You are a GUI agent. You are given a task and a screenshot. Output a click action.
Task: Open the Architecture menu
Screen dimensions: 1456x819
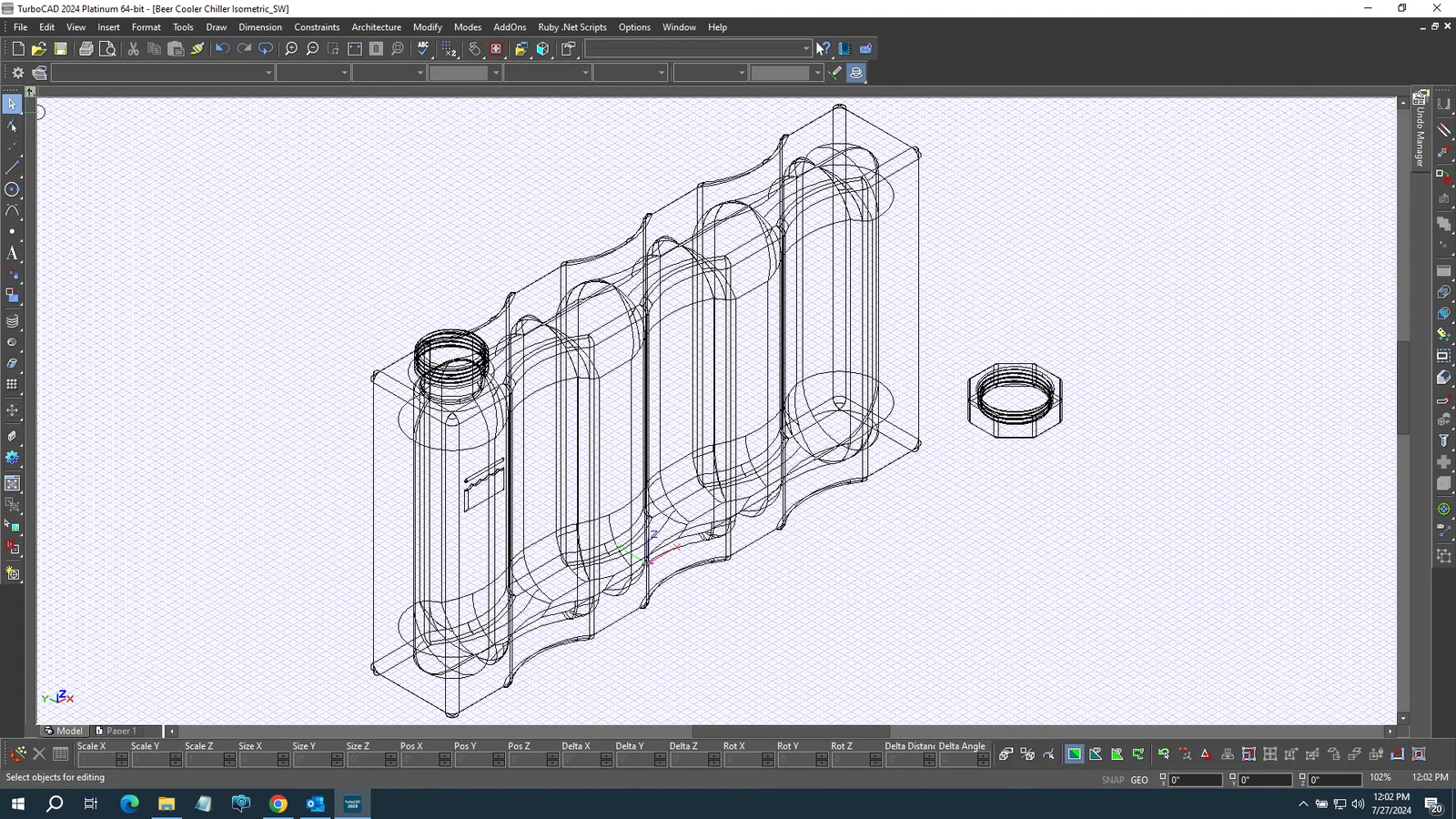(376, 27)
